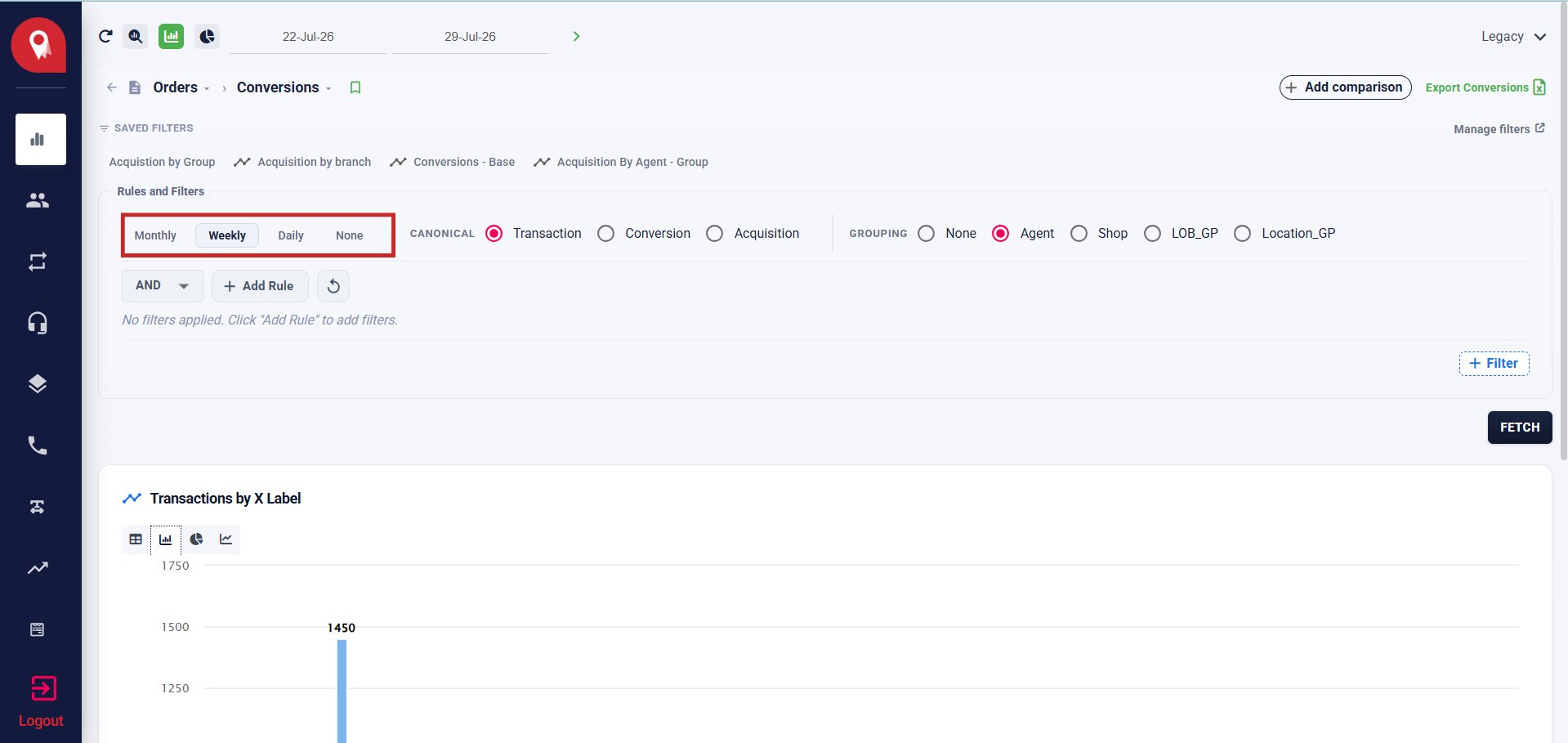The image size is (1568, 743).
Task: Open the AND operator dropdown
Action: point(163,286)
